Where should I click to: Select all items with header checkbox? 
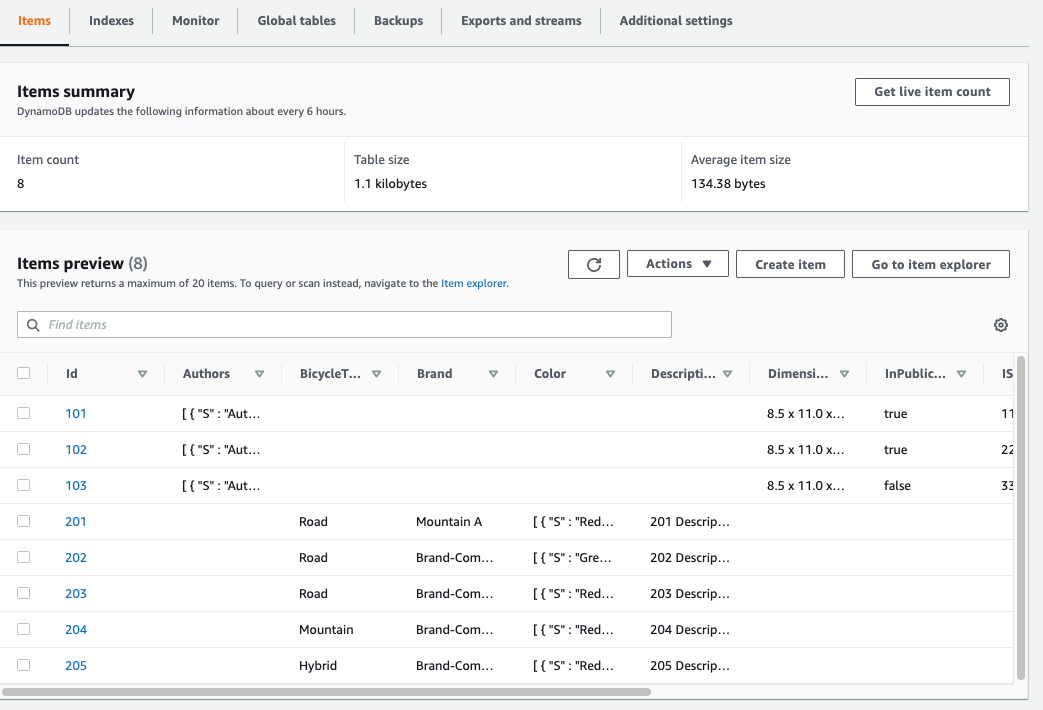pyautogui.click(x=23, y=373)
